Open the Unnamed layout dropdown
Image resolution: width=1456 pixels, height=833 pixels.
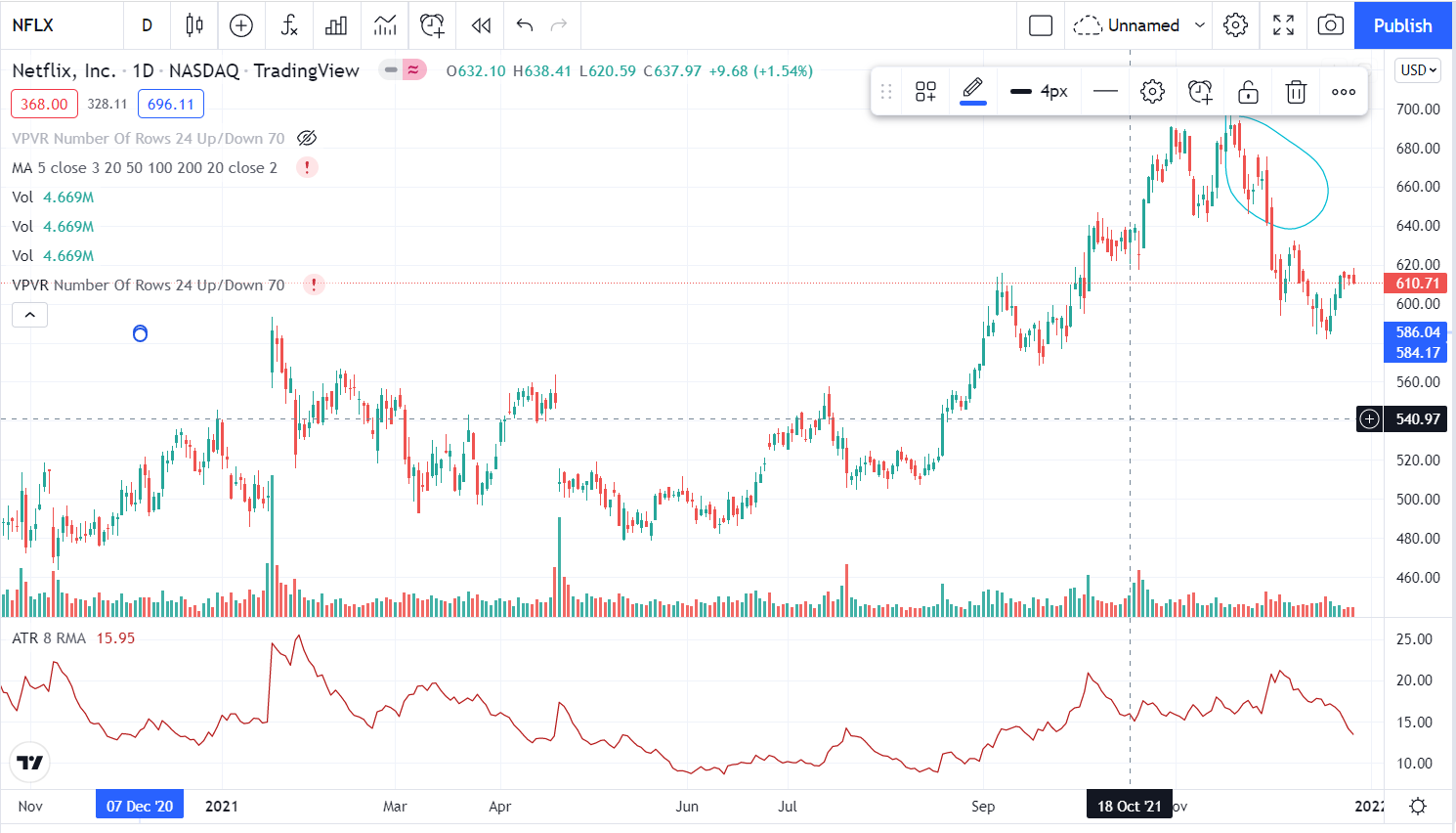pyautogui.click(x=1139, y=25)
